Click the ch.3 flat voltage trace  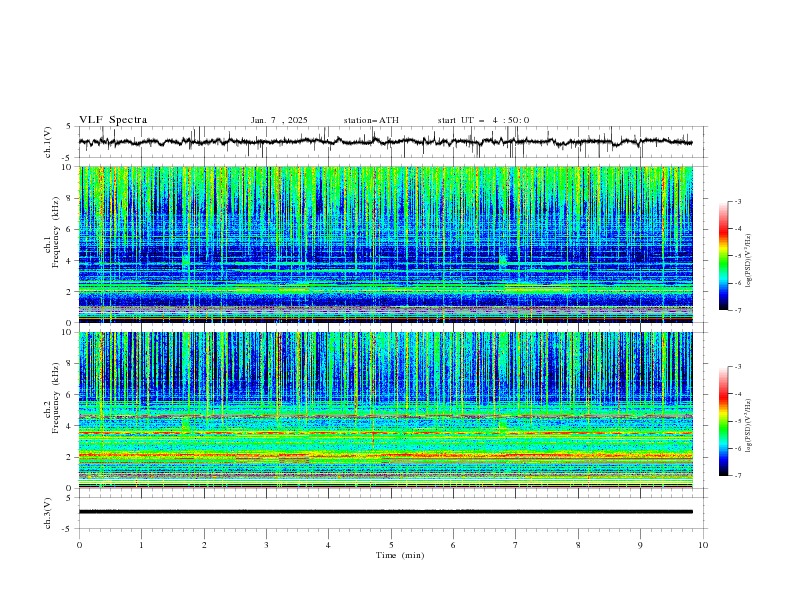pyautogui.click(x=386, y=512)
